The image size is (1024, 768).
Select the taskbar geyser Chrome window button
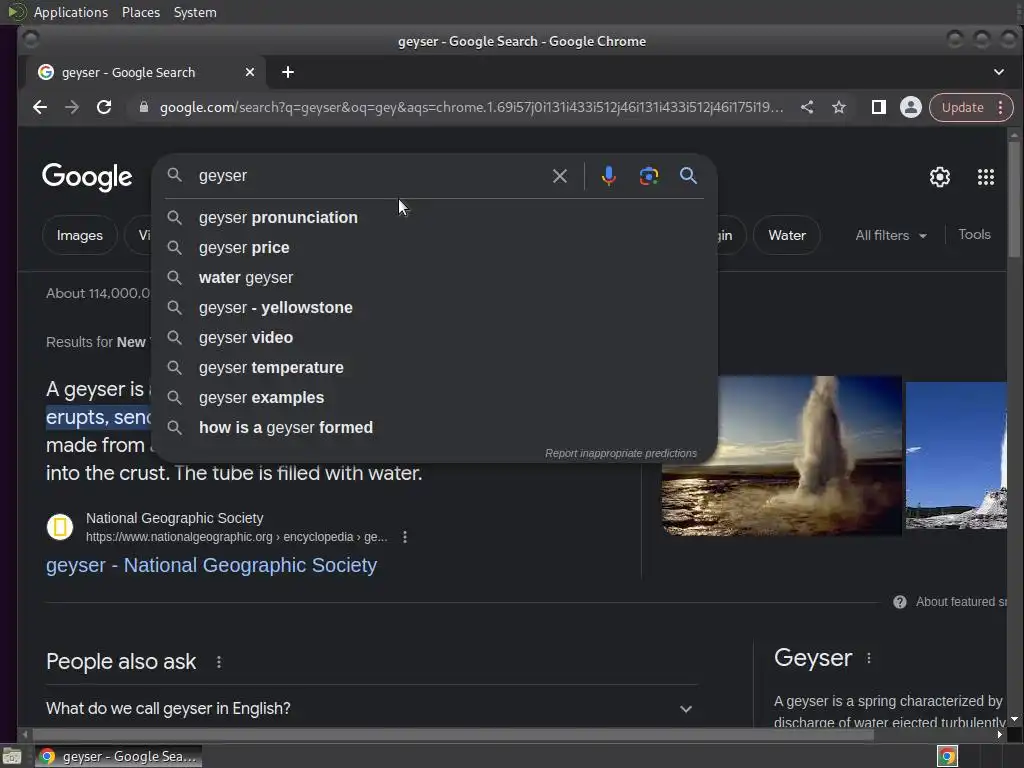point(118,756)
